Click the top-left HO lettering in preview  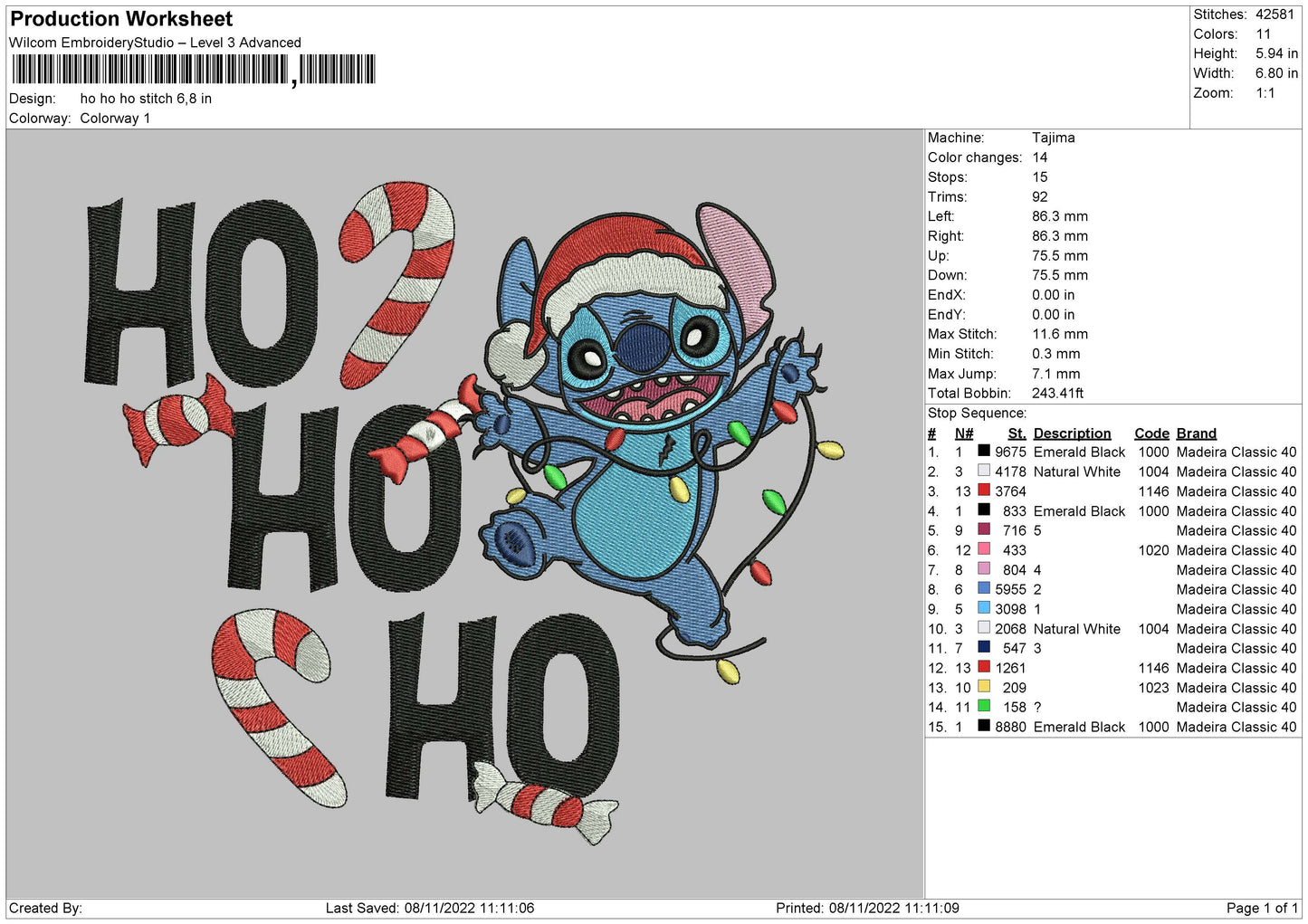tap(201, 291)
